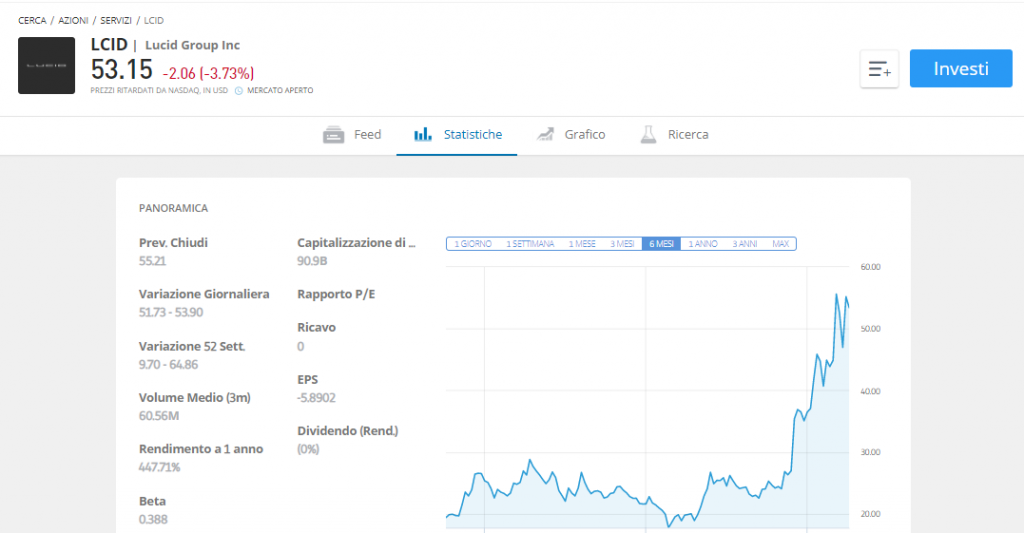Select the 1 ANNO chart range
This screenshot has width=1024, height=533.
coord(703,244)
